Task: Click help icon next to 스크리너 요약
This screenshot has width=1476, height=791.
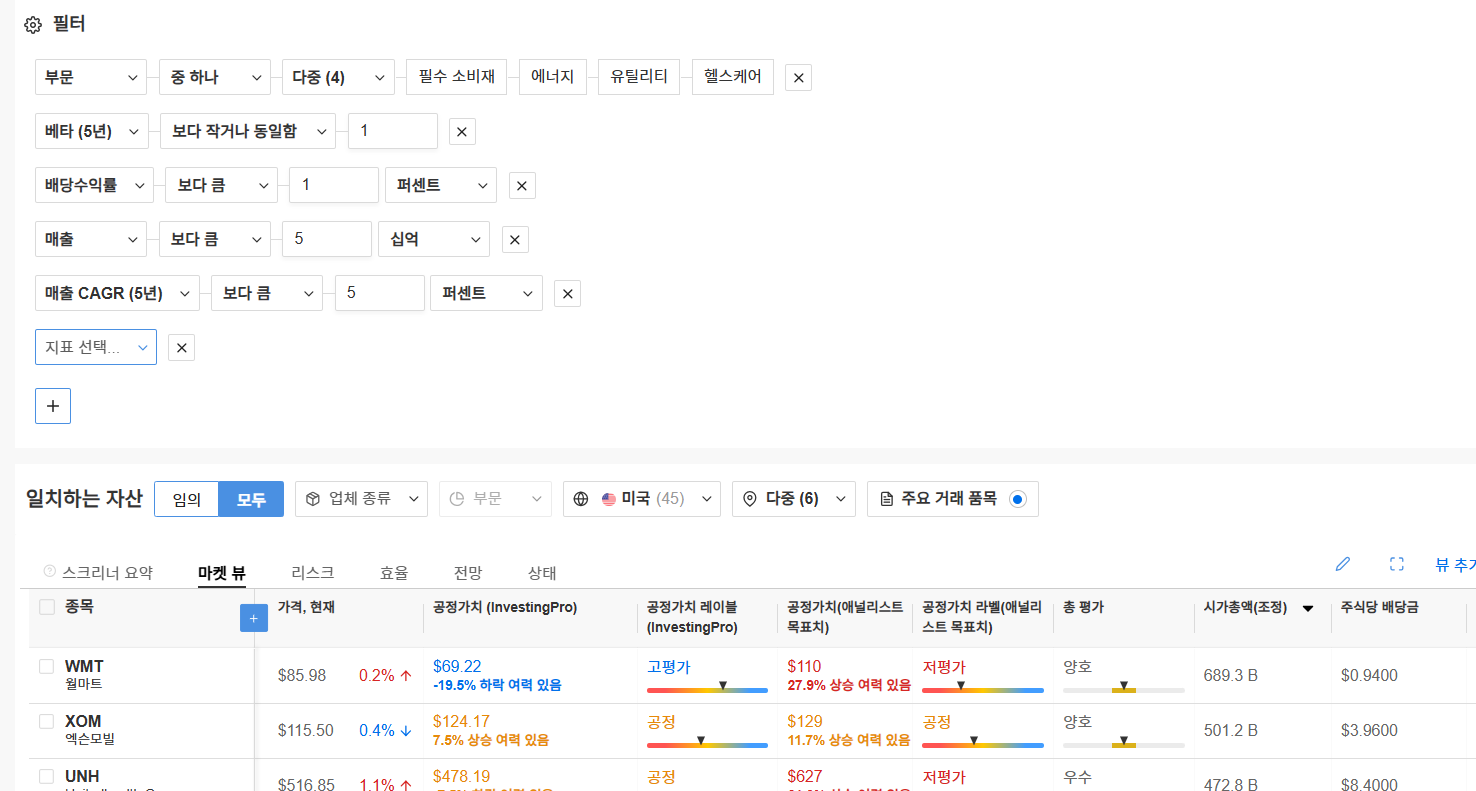Action: pos(50,572)
